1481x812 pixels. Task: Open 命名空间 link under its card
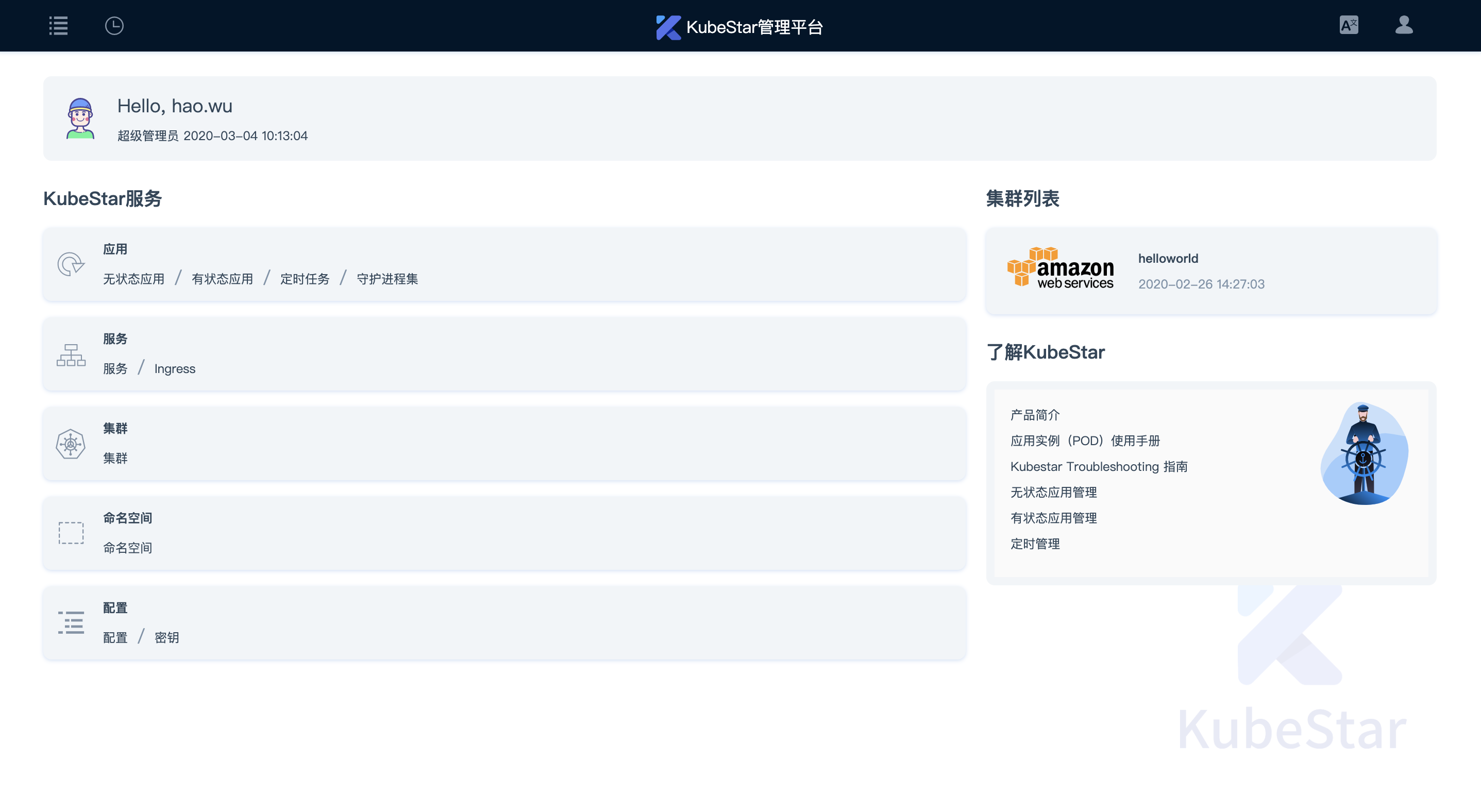[128, 548]
